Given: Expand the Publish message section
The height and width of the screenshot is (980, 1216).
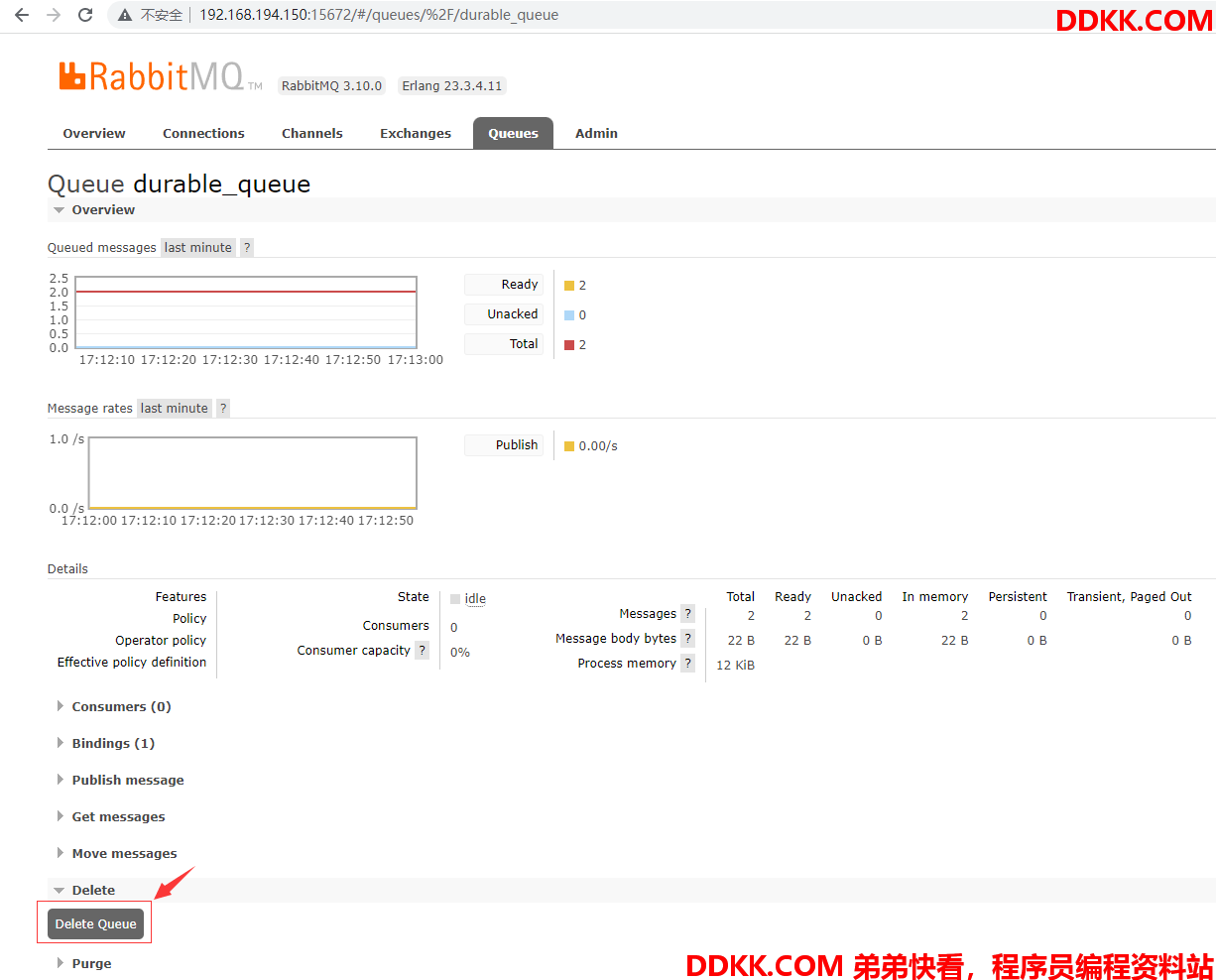Looking at the screenshot, I should (120, 781).
